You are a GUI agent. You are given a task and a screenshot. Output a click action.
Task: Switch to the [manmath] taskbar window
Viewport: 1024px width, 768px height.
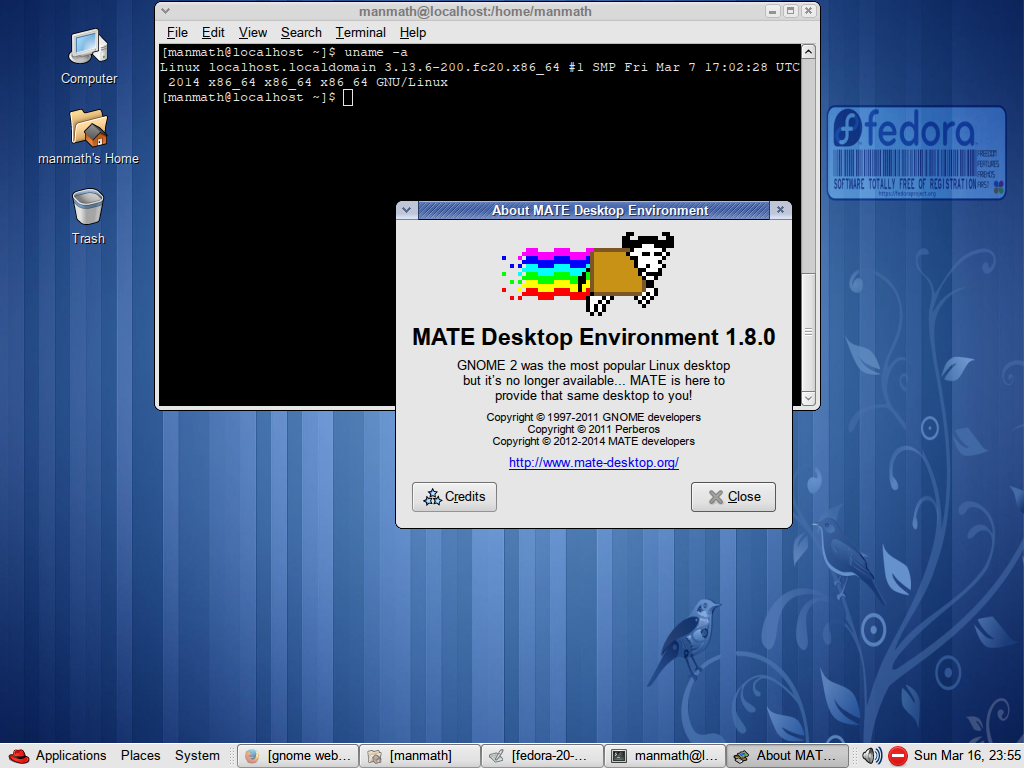[420, 756]
